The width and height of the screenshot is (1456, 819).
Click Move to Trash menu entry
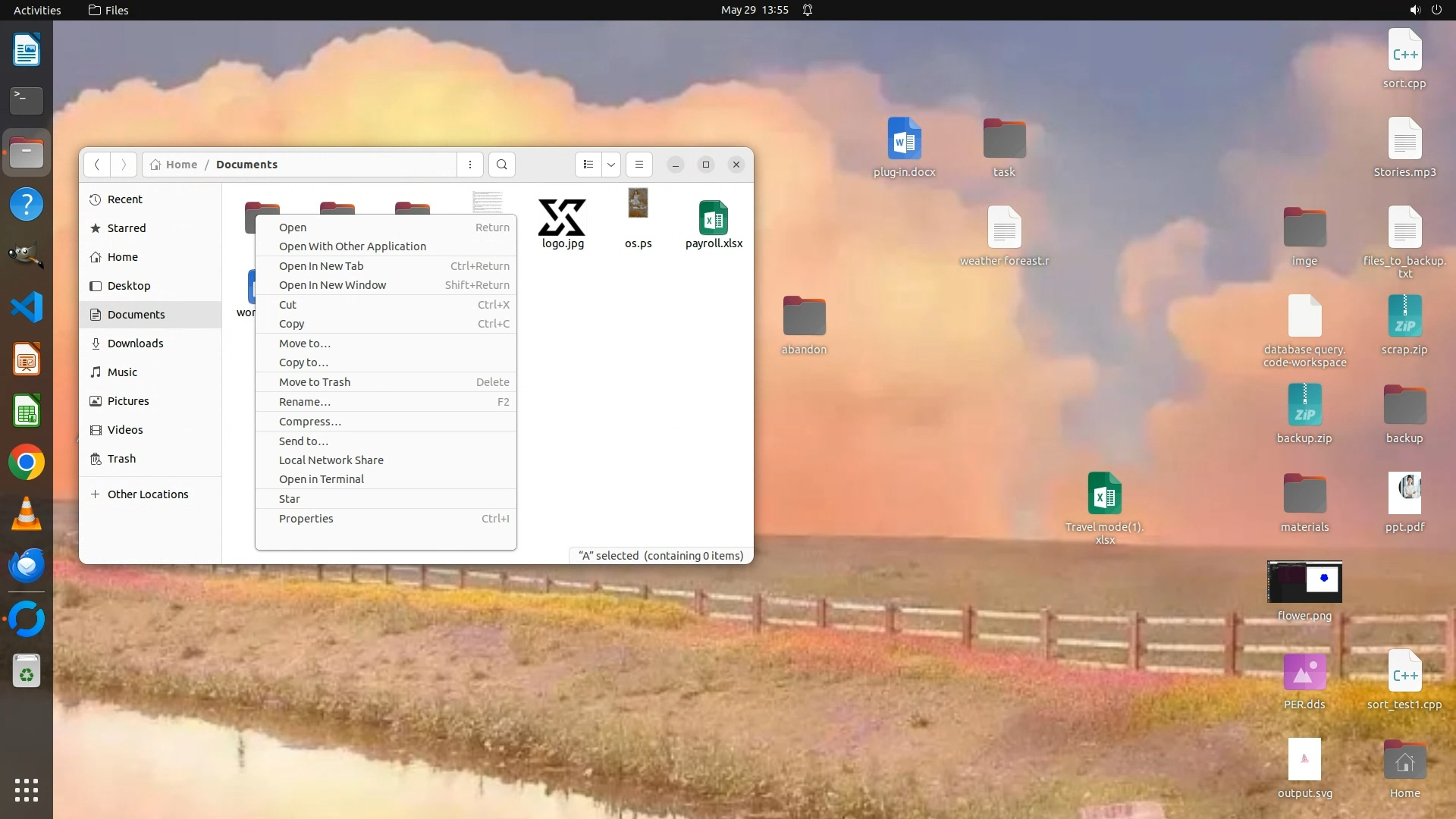tap(315, 382)
